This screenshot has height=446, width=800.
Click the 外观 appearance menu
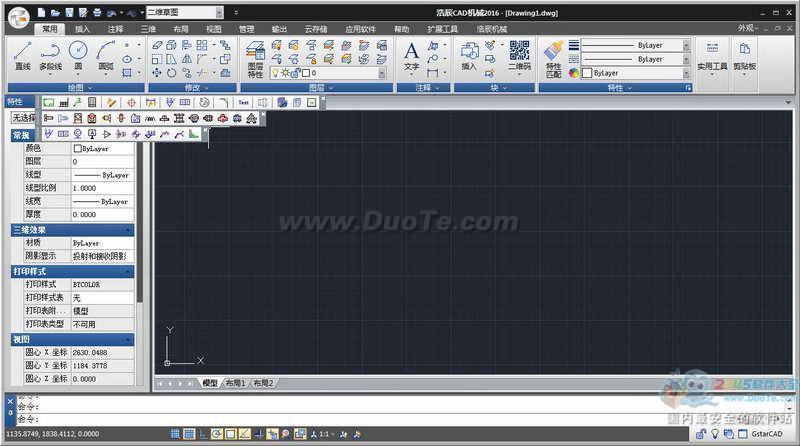[747, 29]
